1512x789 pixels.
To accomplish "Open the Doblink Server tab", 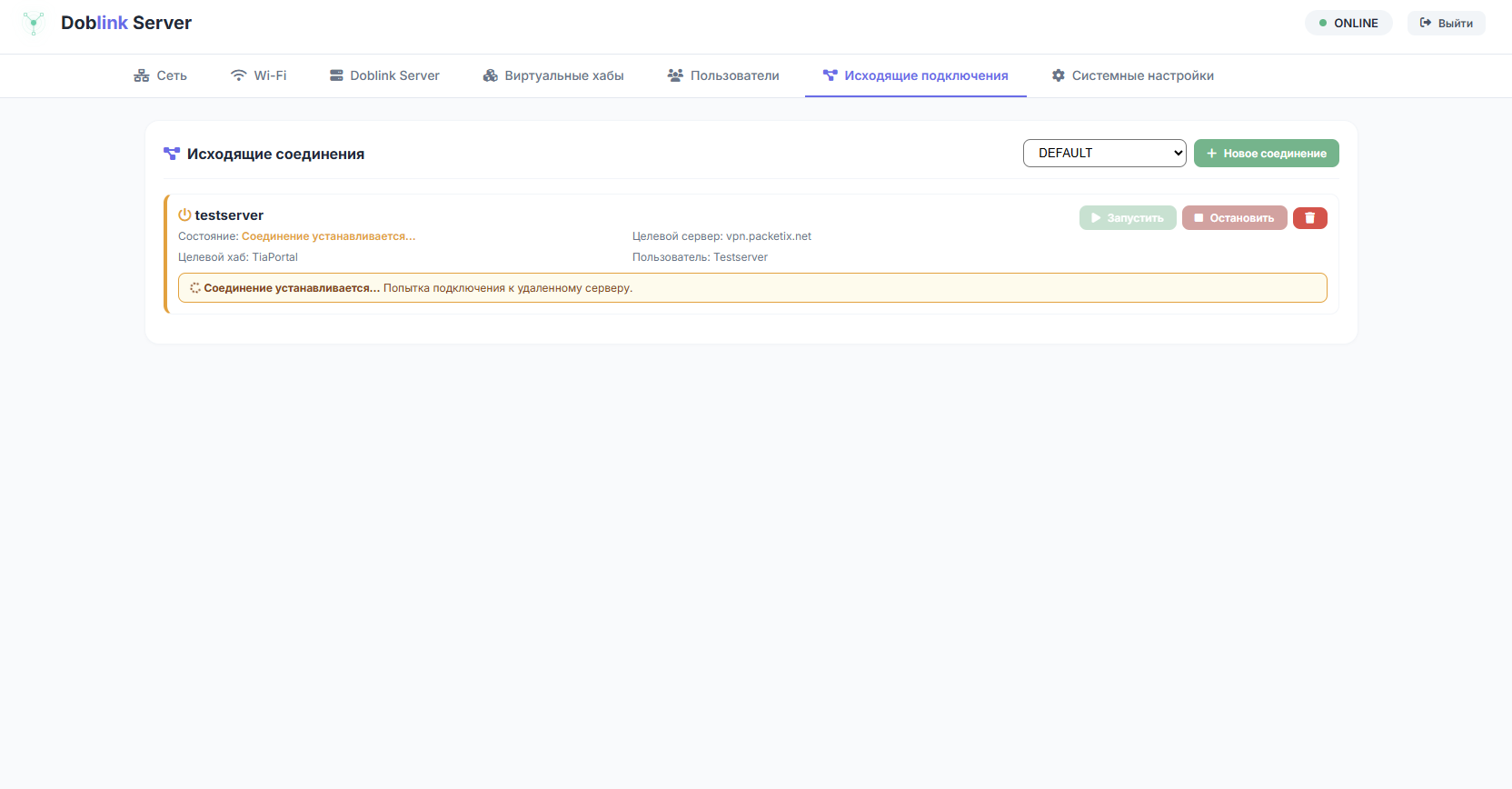I will tap(384, 75).
